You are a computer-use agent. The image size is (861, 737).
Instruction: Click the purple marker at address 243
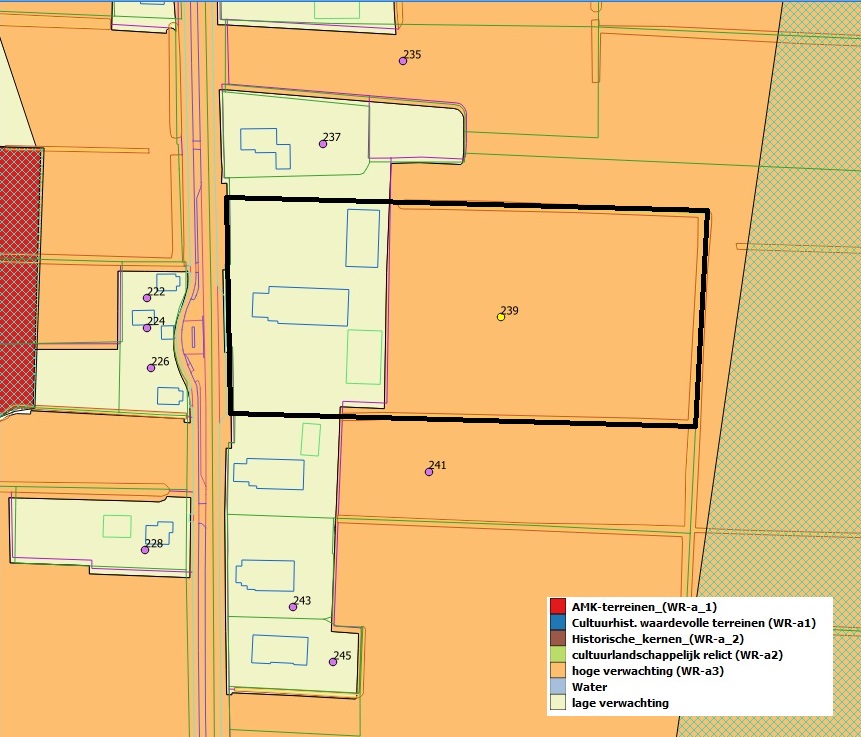pyautogui.click(x=293, y=607)
